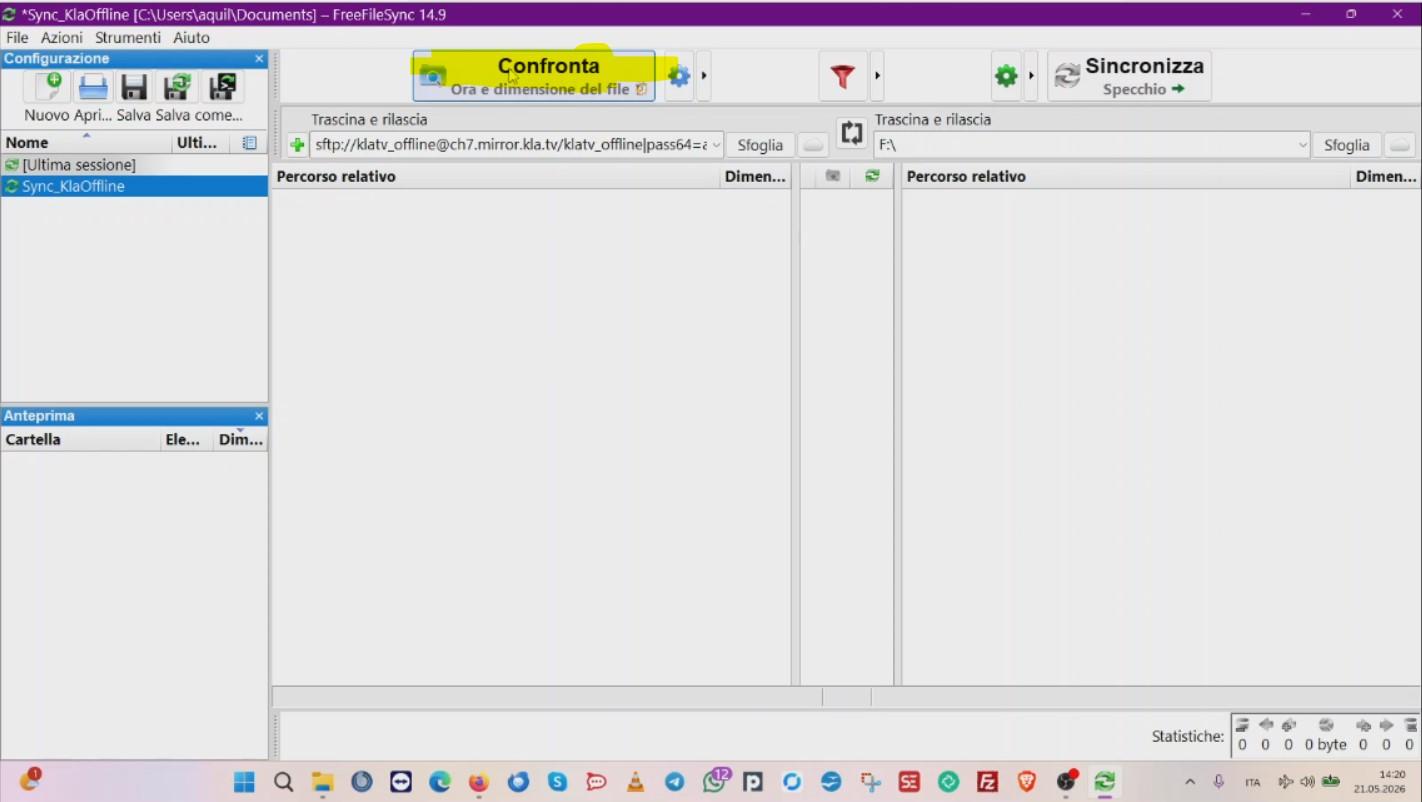
Task: Open Microsoft Edge from the taskbar
Action: (x=440, y=782)
